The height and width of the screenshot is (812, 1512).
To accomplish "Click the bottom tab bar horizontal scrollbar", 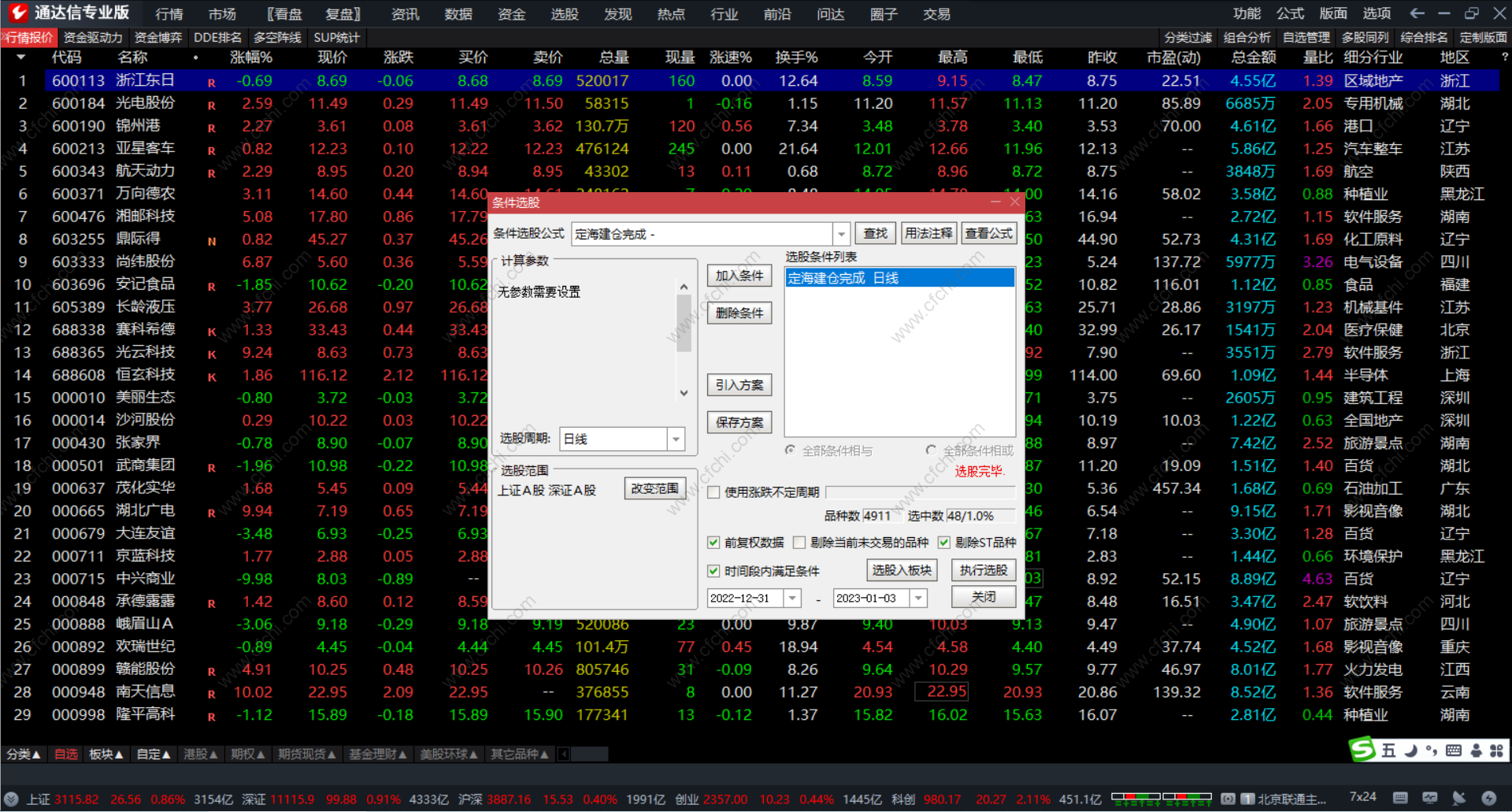I will [x=590, y=754].
